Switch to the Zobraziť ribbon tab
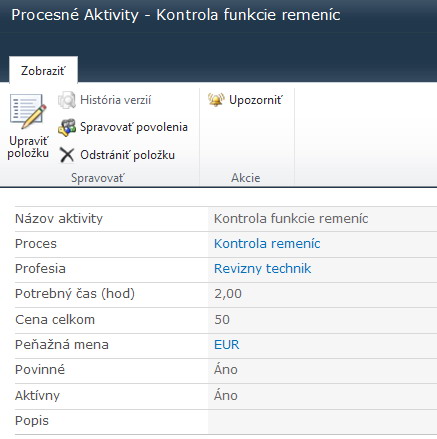This screenshot has width=437, height=439. coord(43,71)
